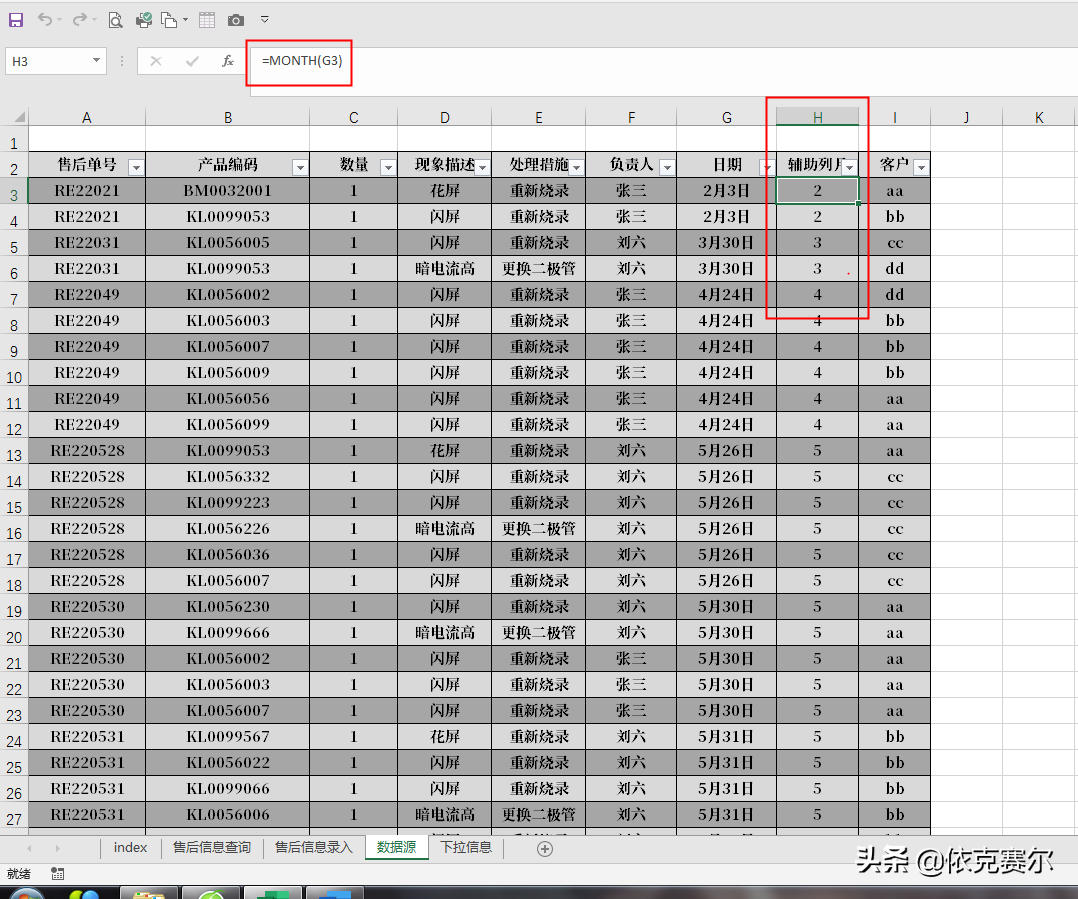The height and width of the screenshot is (899, 1078).
Task: Add a new sheet with plus button
Action: (x=544, y=850)
